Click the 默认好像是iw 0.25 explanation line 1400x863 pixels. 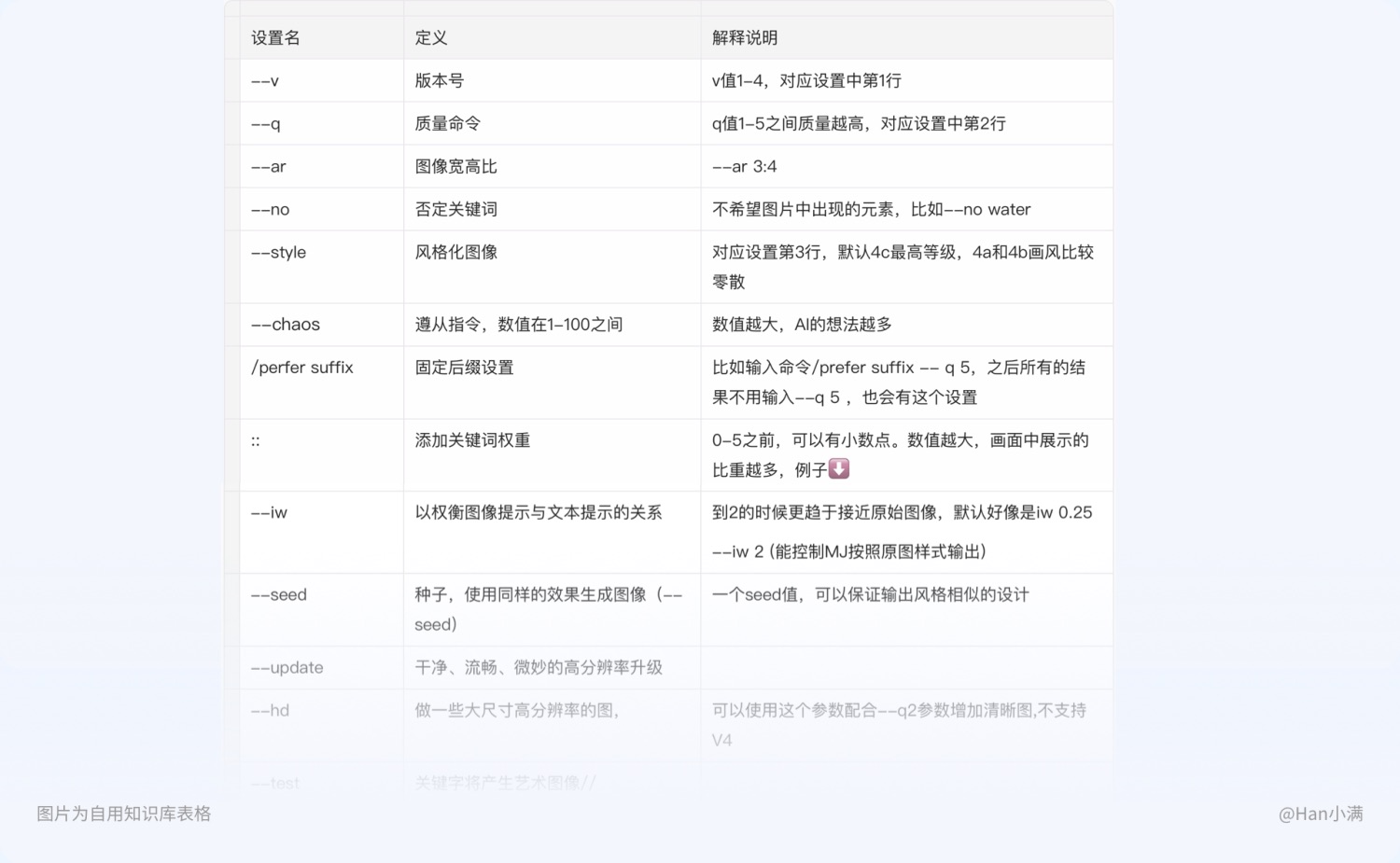[x=902, y=513]
